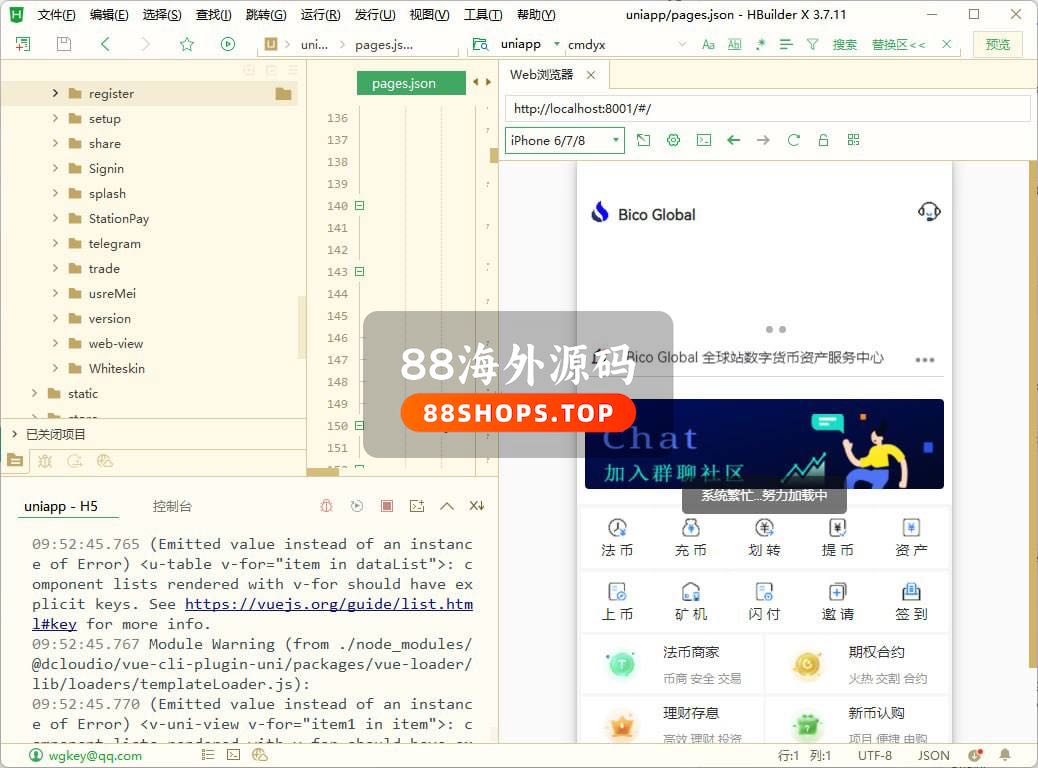Screen dimensions: 1038x768
Task: Open the browser settings gear icon
Action: (x=674, y=140)
